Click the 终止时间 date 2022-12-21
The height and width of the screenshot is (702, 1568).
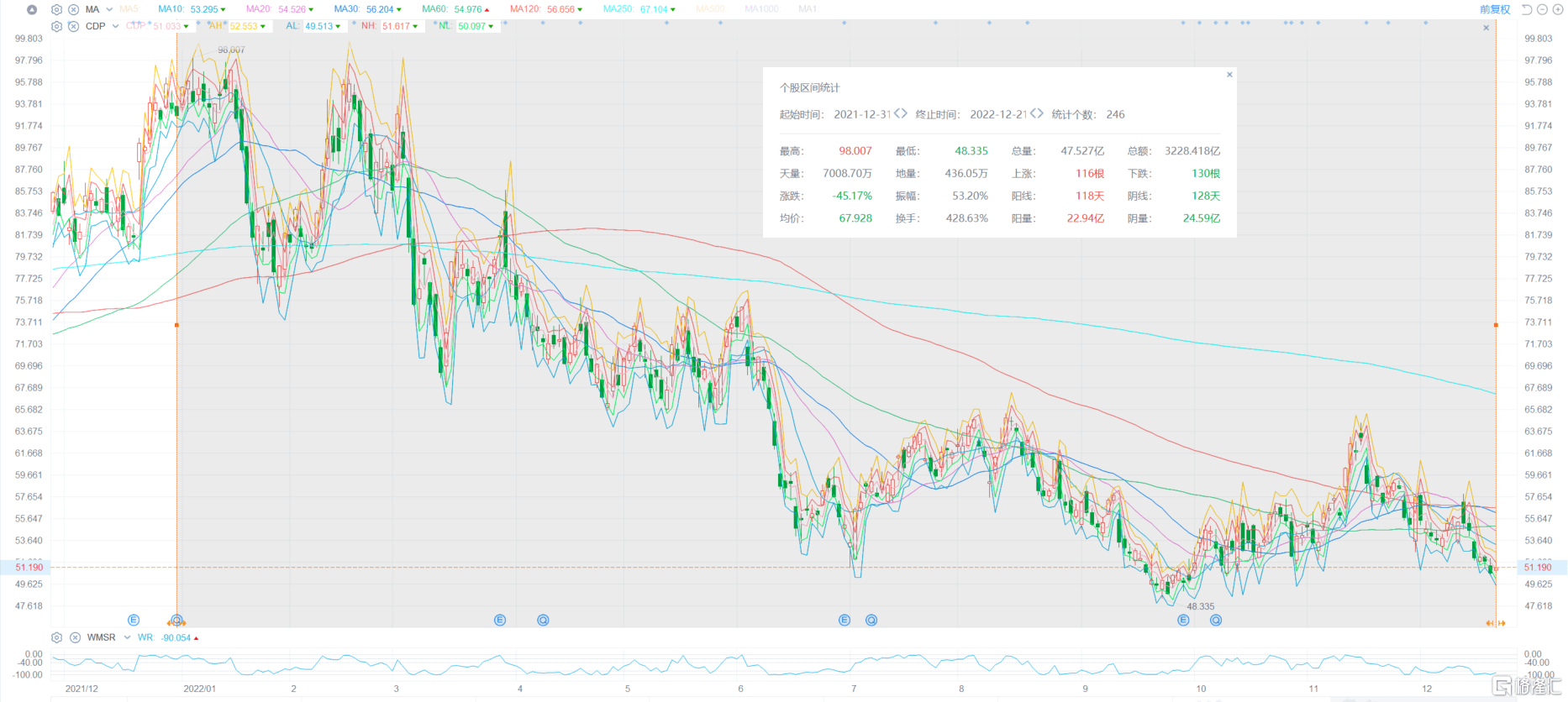pos(998,114)
